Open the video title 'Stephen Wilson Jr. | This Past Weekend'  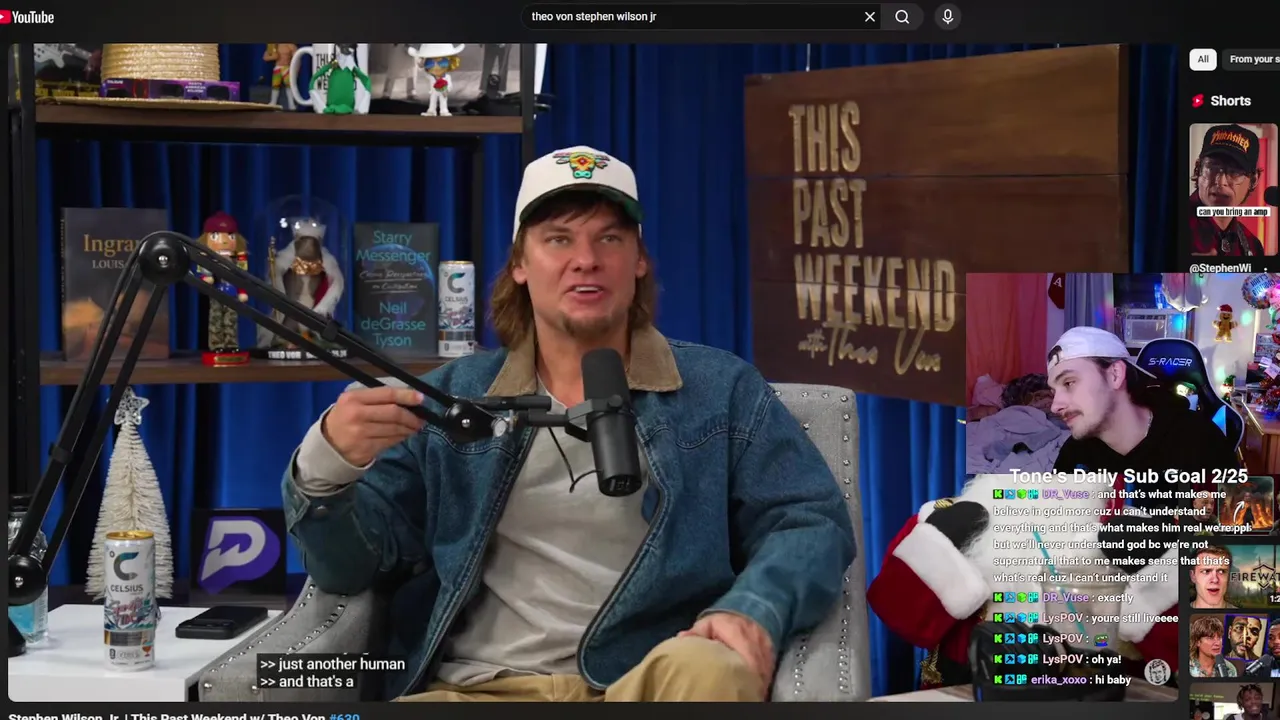tap(166, 715)
